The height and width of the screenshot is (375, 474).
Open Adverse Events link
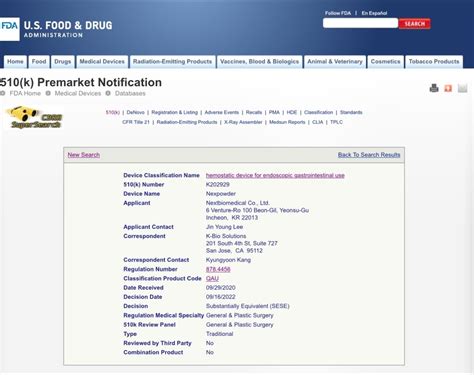222,112
